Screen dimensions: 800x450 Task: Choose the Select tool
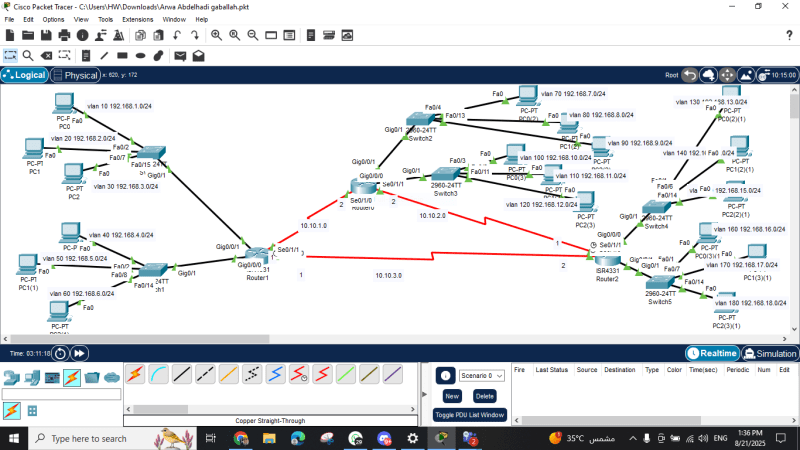tap(10, 56)
